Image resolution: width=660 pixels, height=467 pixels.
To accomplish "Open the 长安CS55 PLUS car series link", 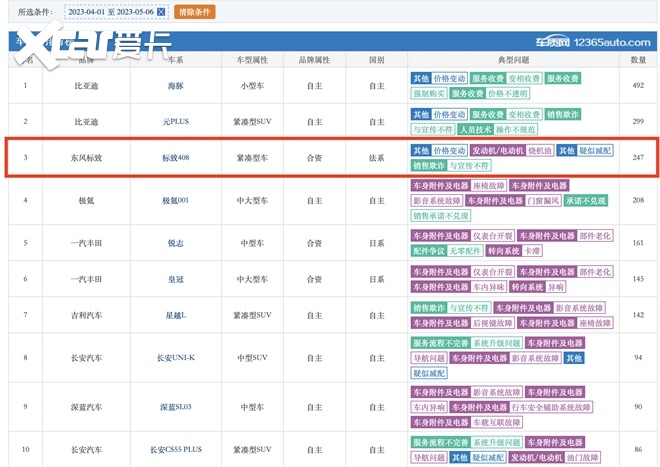I will tap(175, 450).
